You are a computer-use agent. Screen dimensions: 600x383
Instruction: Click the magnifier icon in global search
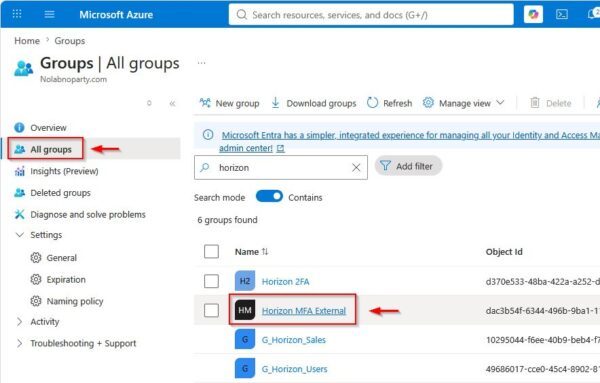[241, 15]
